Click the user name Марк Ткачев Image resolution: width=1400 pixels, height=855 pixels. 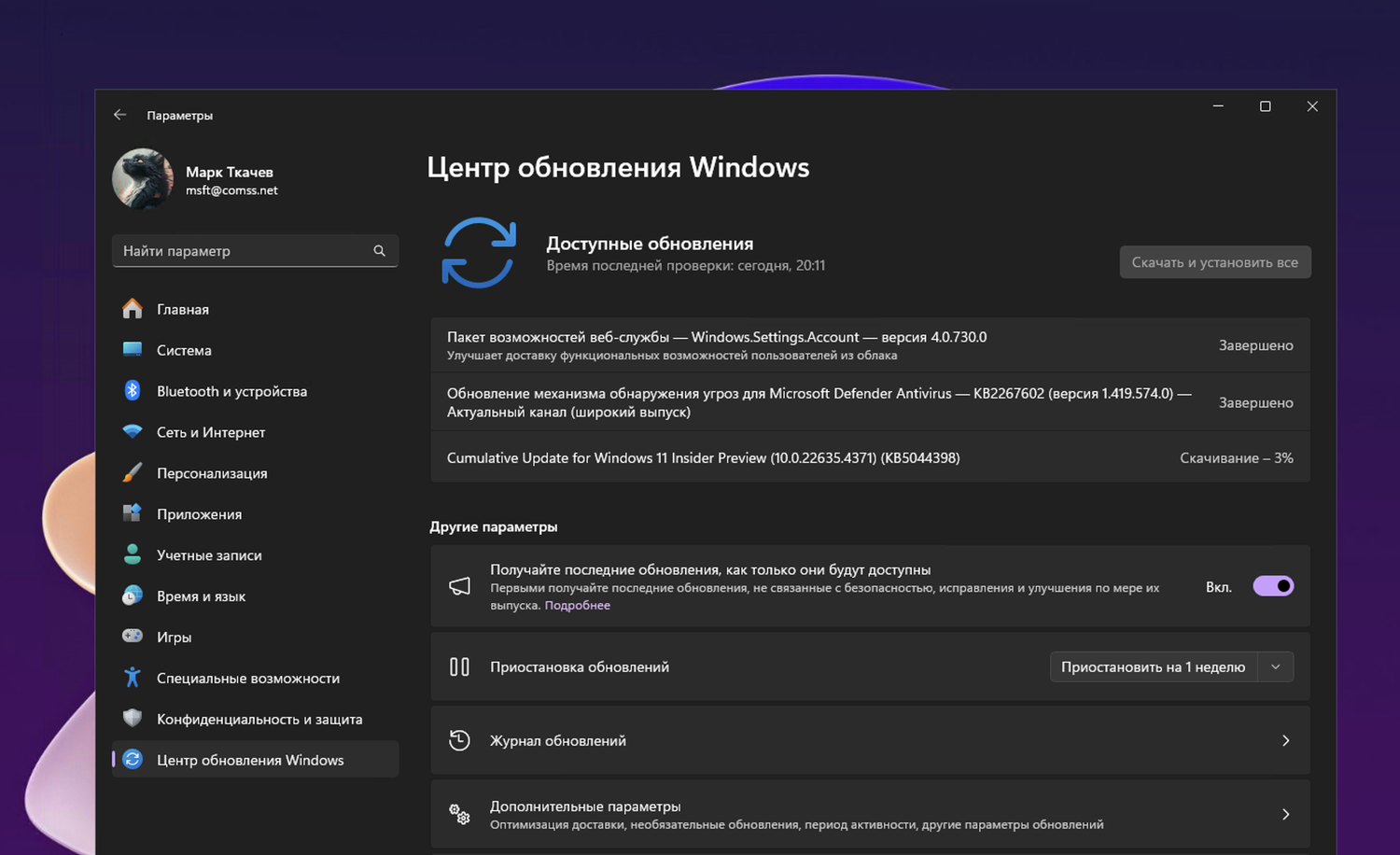tap(230, 172)
